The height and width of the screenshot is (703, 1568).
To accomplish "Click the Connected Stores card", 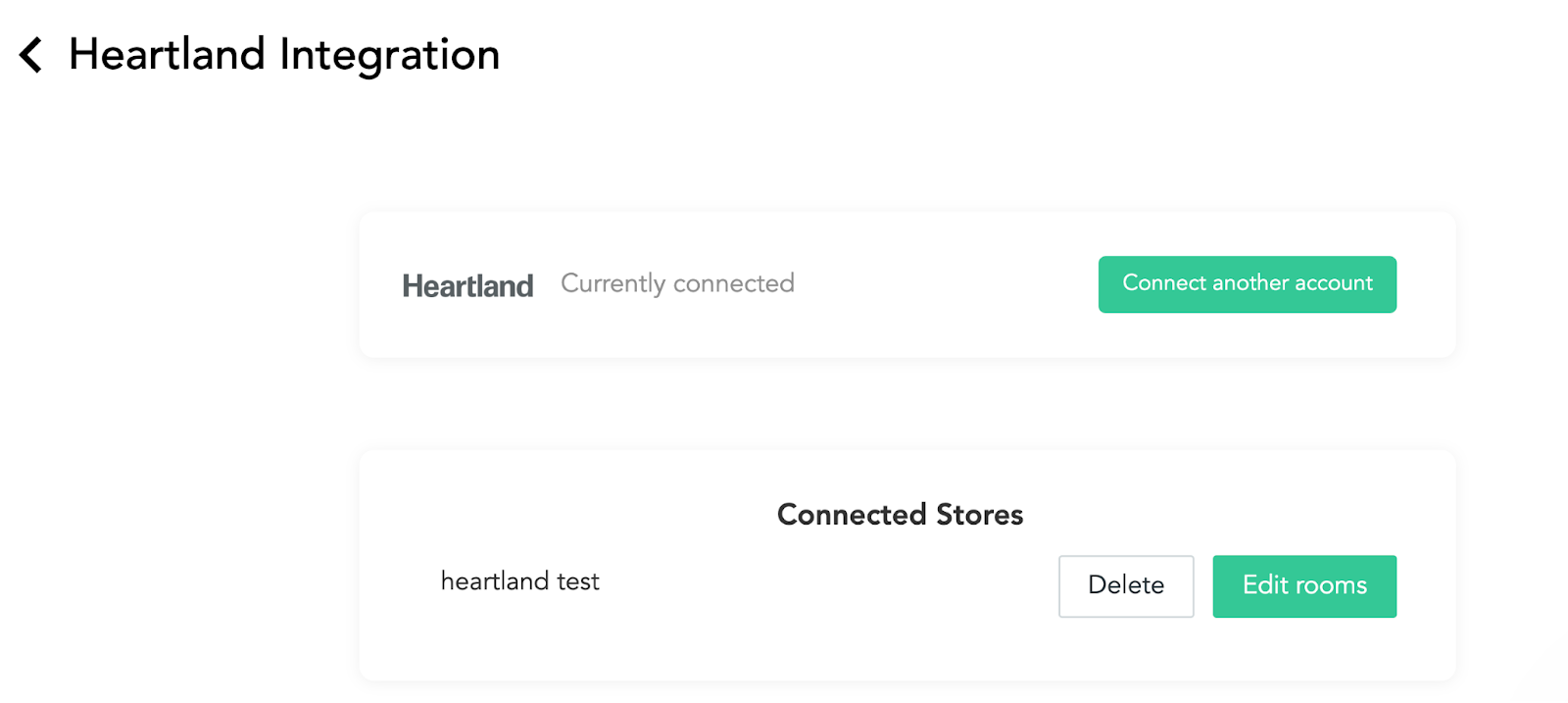I will (x=906, y=564).
